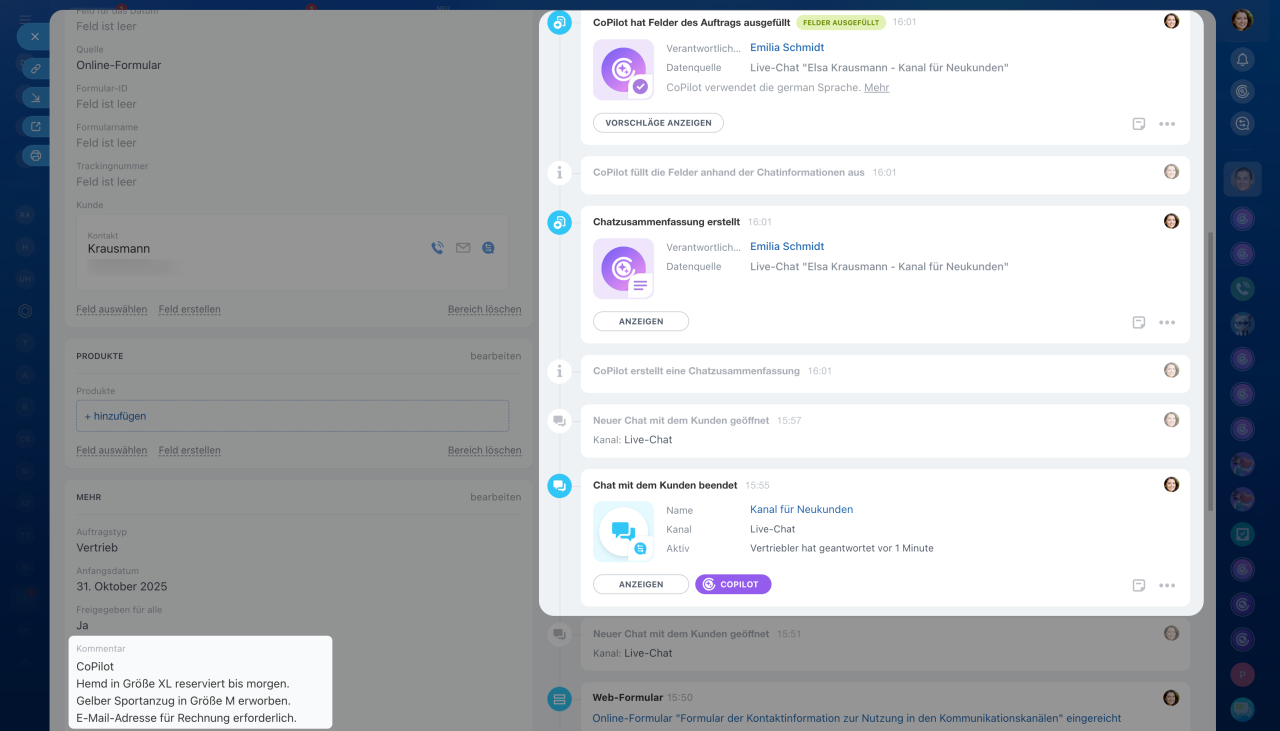Open notifications bell in right sidebar

coord(1242,60)
